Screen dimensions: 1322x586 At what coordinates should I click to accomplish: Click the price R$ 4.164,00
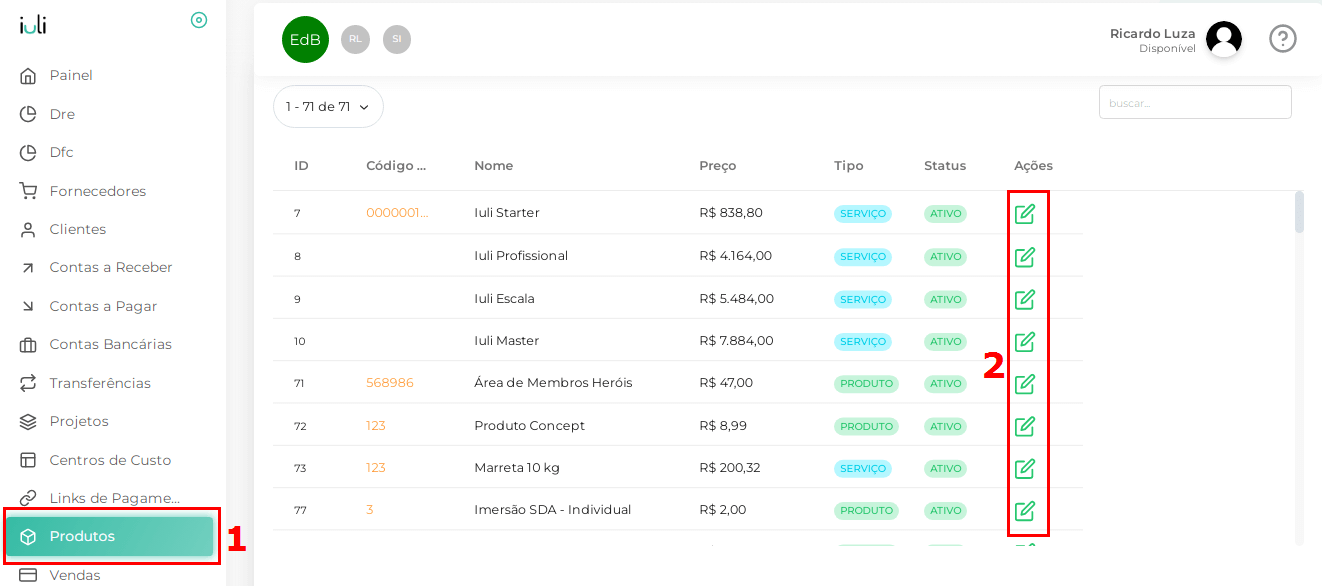736,256
